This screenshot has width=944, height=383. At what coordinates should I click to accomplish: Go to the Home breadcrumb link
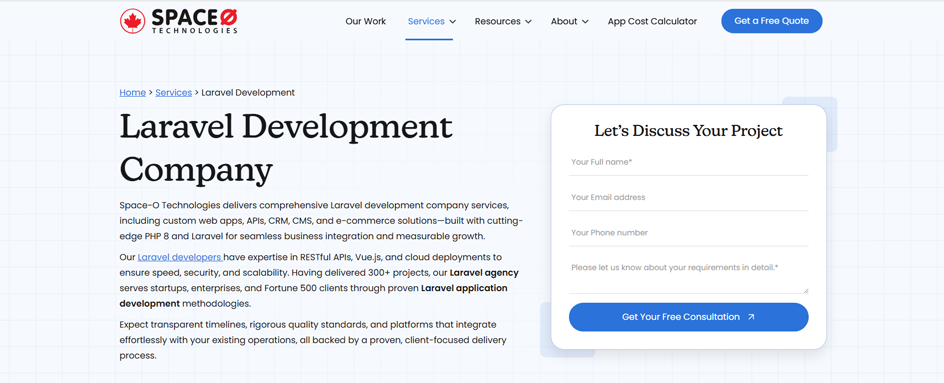(x=132, y=93)
